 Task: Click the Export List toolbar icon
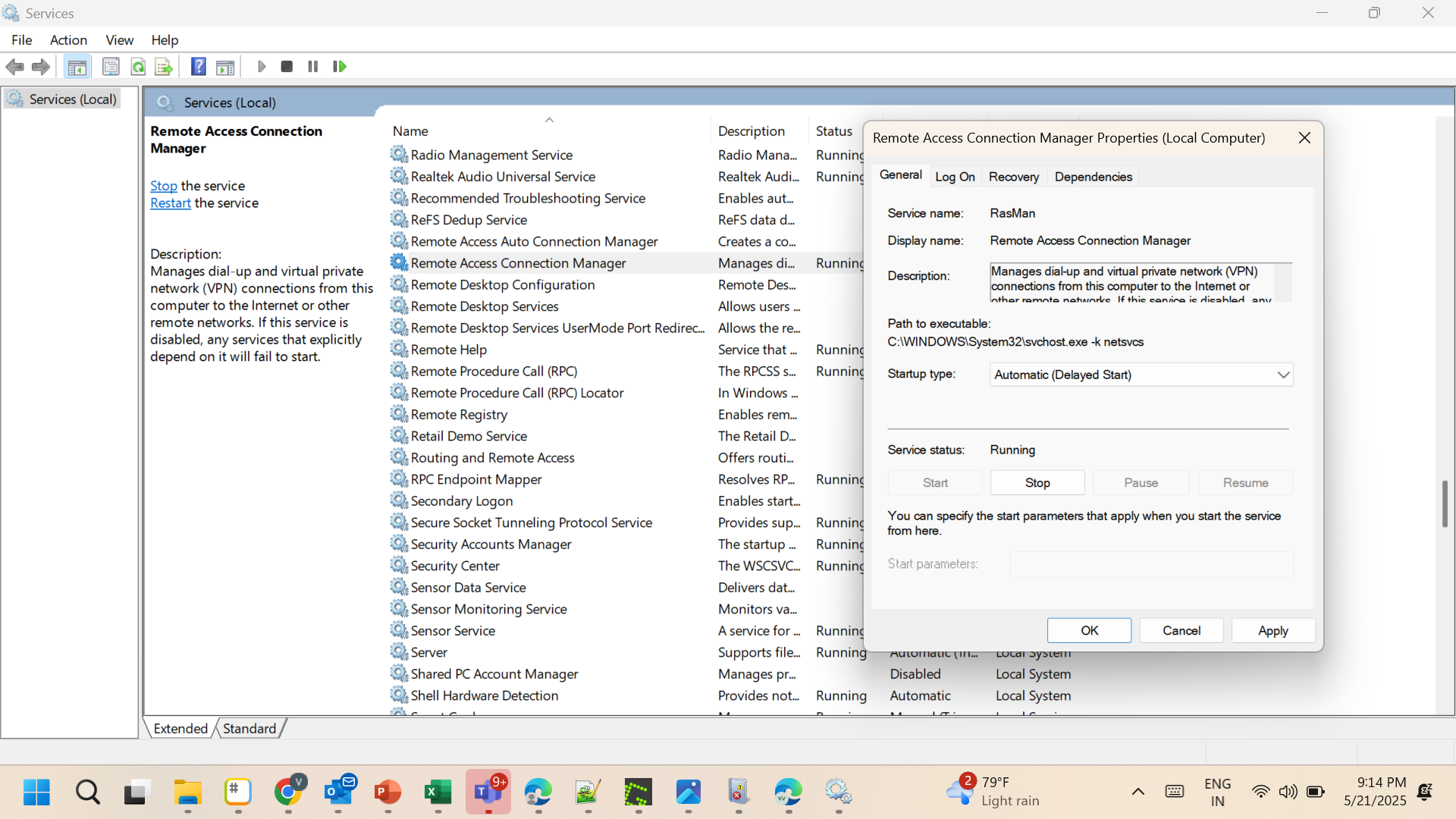164,67
